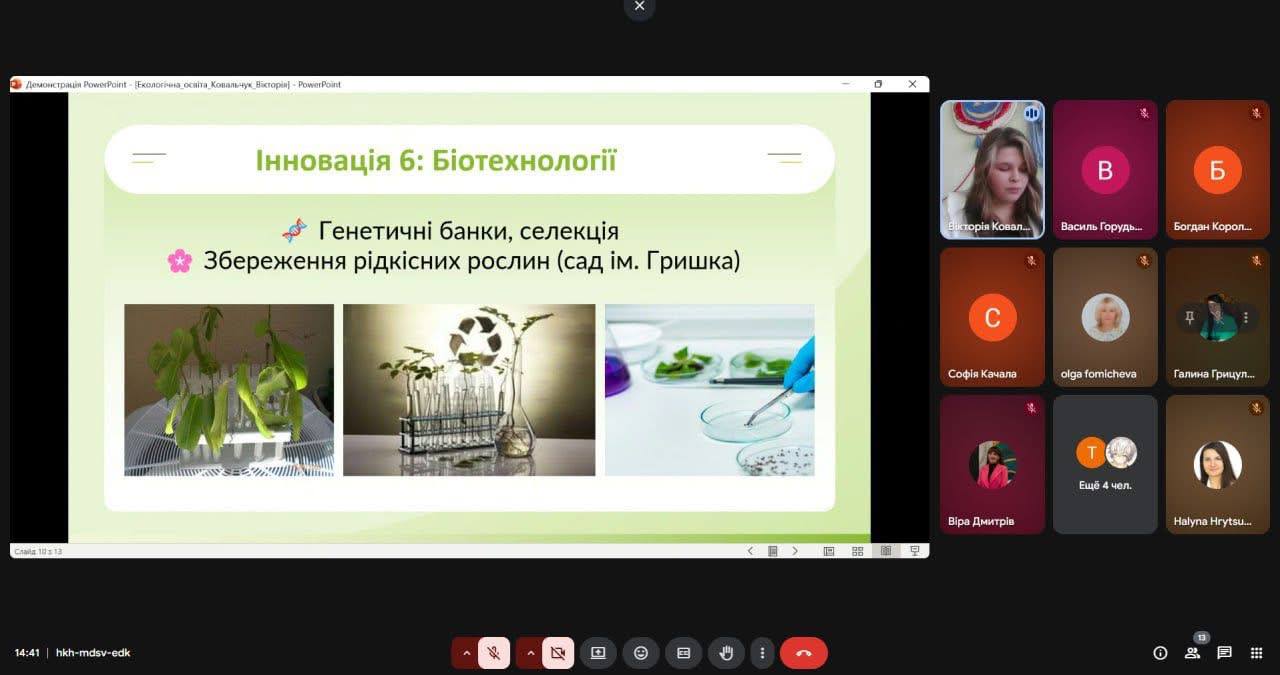Raise your hand in the meeting
This screenshot has width=1280, height=675.
[726, 653]
